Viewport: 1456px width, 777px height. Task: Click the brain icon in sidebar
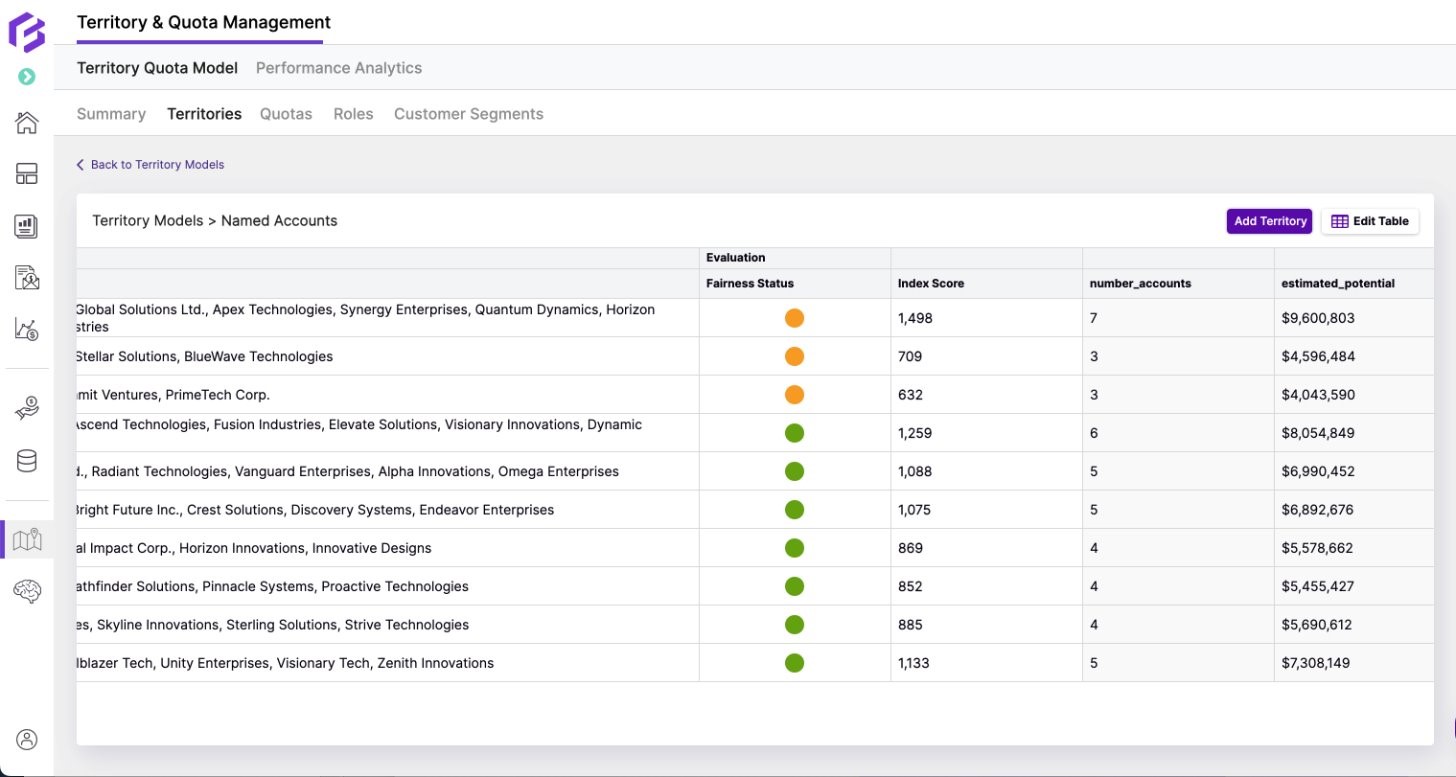[27, 592]
